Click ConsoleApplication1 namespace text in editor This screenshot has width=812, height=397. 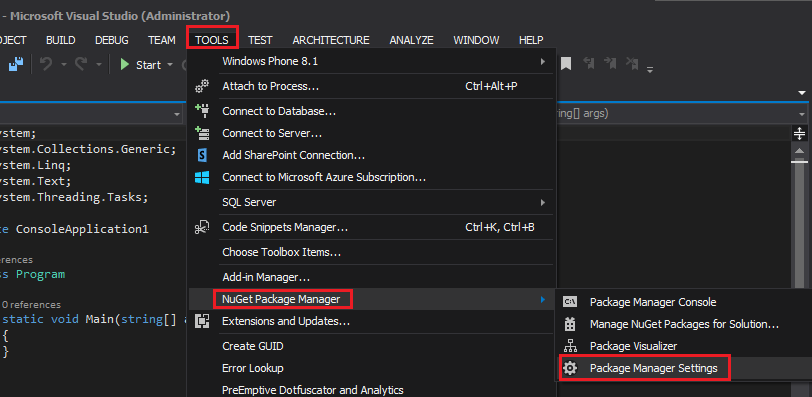tap(82, 229)
